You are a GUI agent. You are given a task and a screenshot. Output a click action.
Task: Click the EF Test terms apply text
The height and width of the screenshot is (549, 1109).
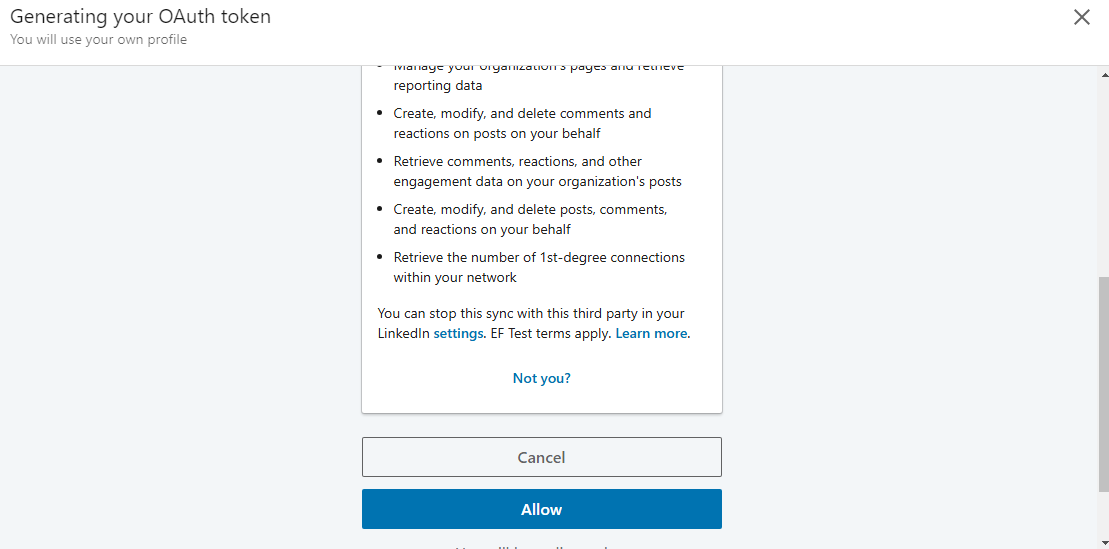point(550,333)
